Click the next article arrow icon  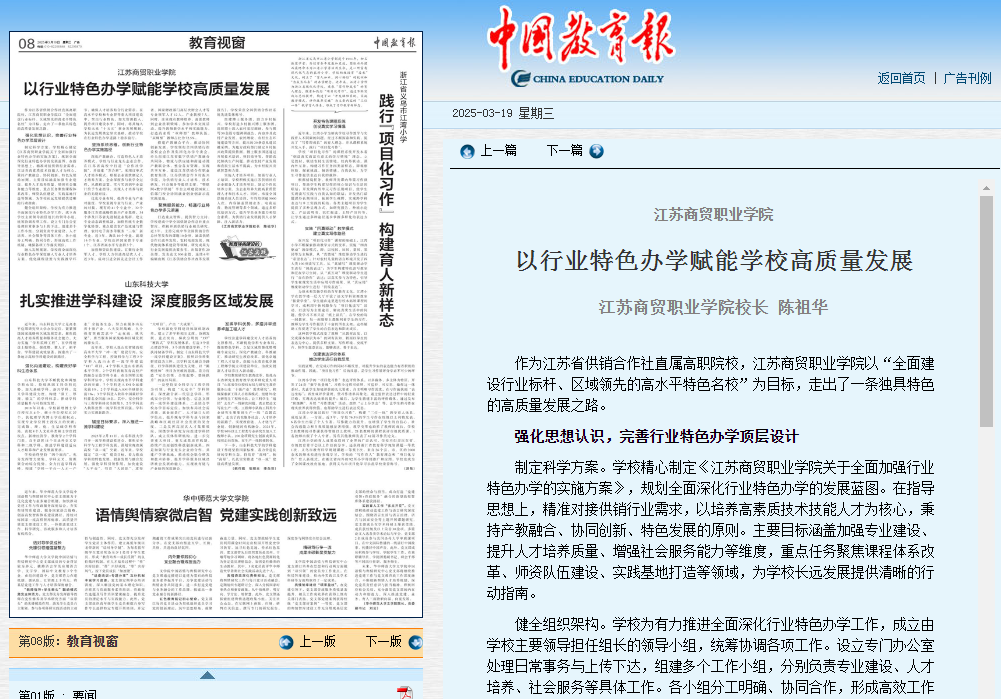tap(597, 151)
